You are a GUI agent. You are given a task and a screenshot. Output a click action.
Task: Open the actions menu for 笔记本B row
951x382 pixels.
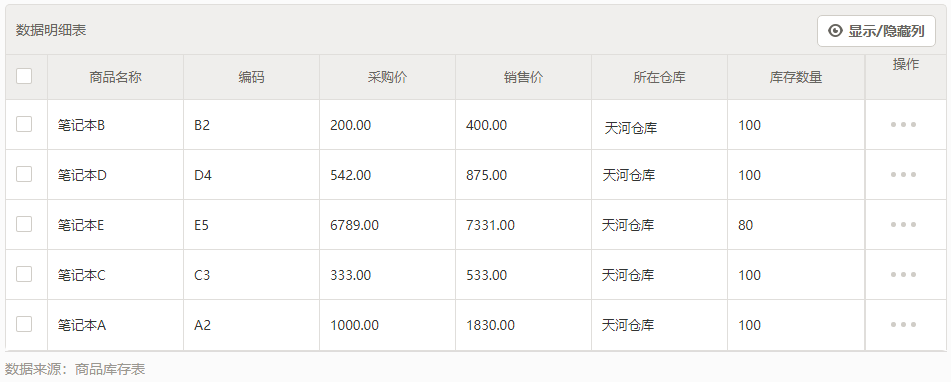pyautogui.click(x=903, y=125)
